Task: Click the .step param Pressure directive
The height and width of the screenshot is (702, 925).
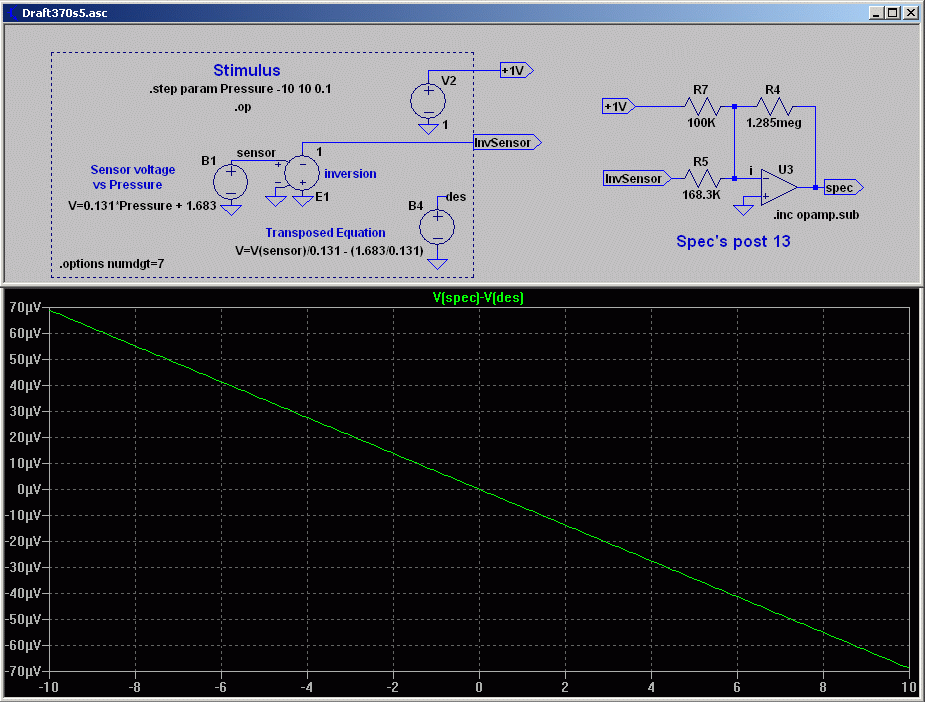Action: 240,89
